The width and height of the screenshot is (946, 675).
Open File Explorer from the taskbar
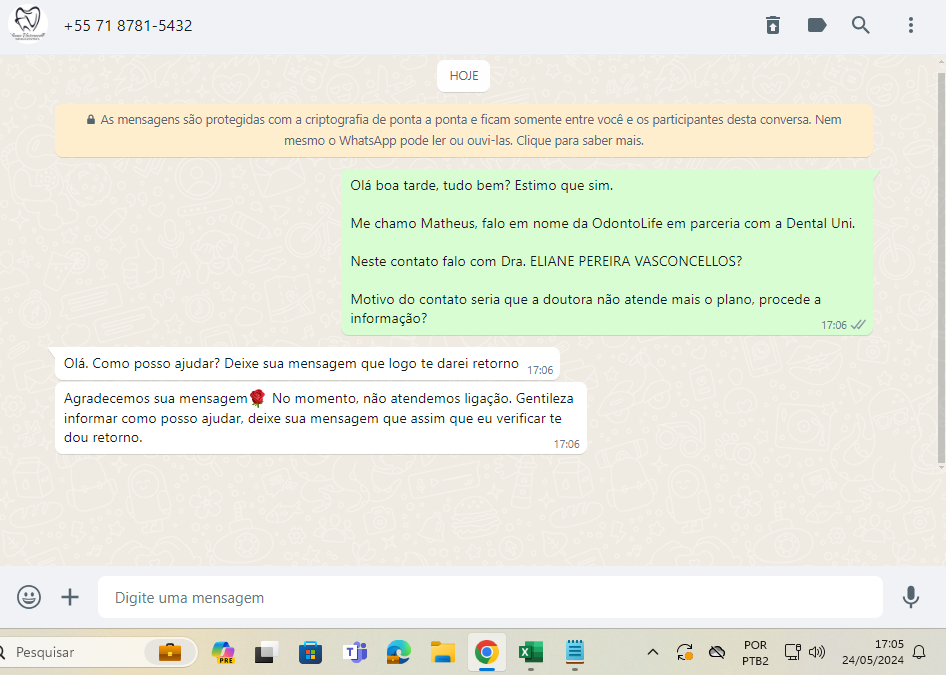443,653
